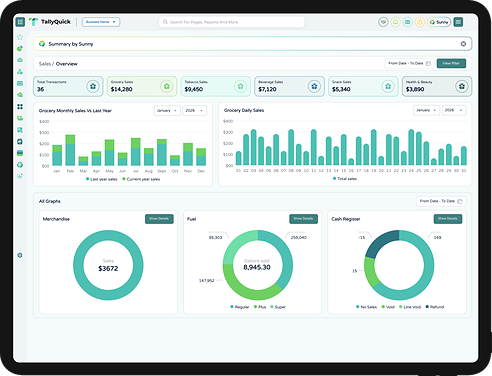Image resolution: width=492 pixels, height=376 pixels.
Task: Toggle the Super legend entry in Fuel chart
Action: pyautogui.click(x=278, y=307)
